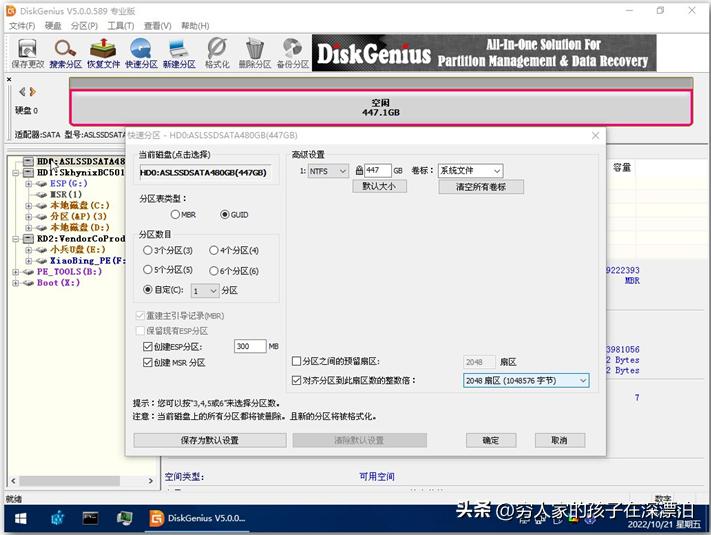
Task: Click the current disk selector HD0:ASLSSDSATA480GB
Action: 205,173
